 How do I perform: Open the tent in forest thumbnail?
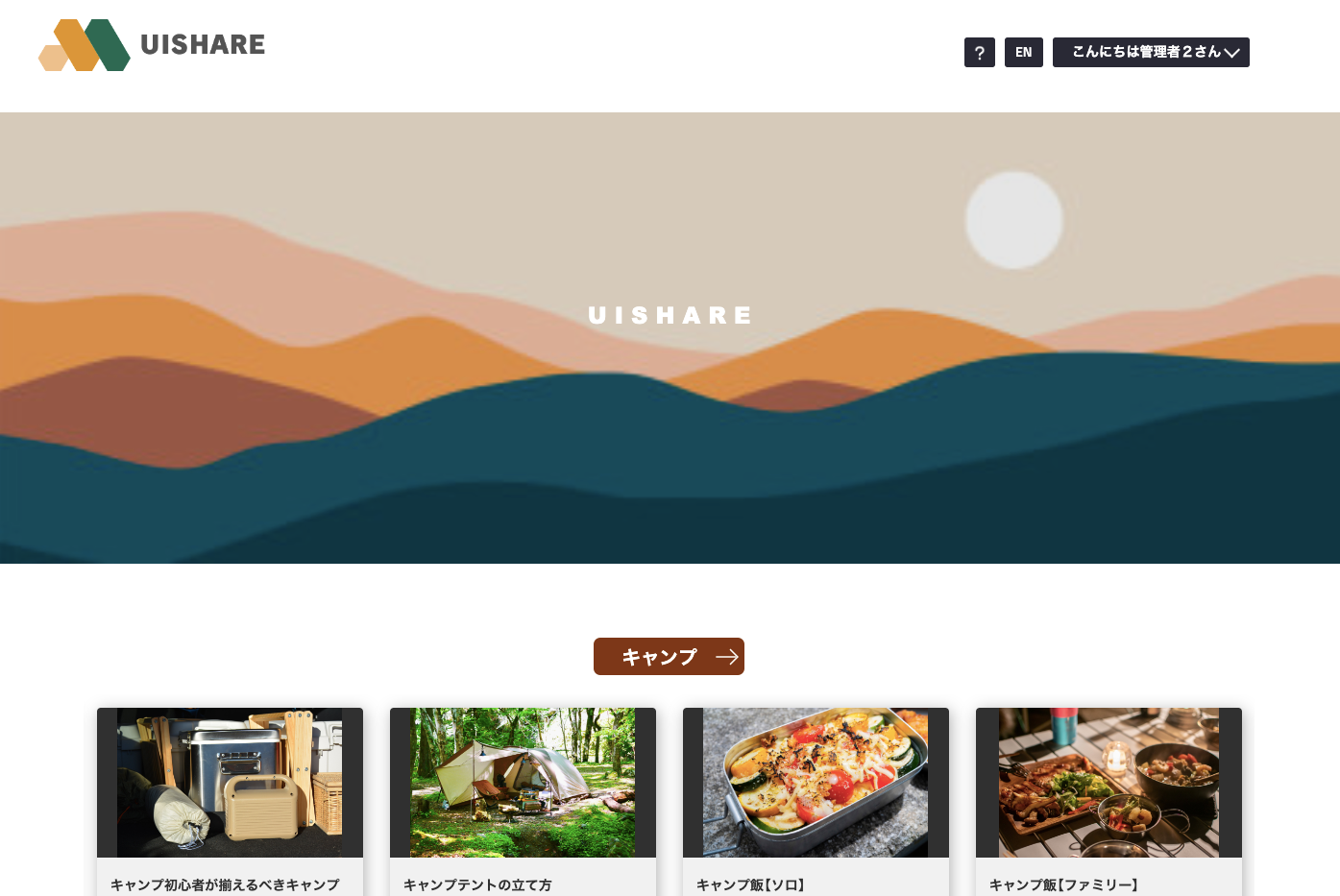pos(523,783)
